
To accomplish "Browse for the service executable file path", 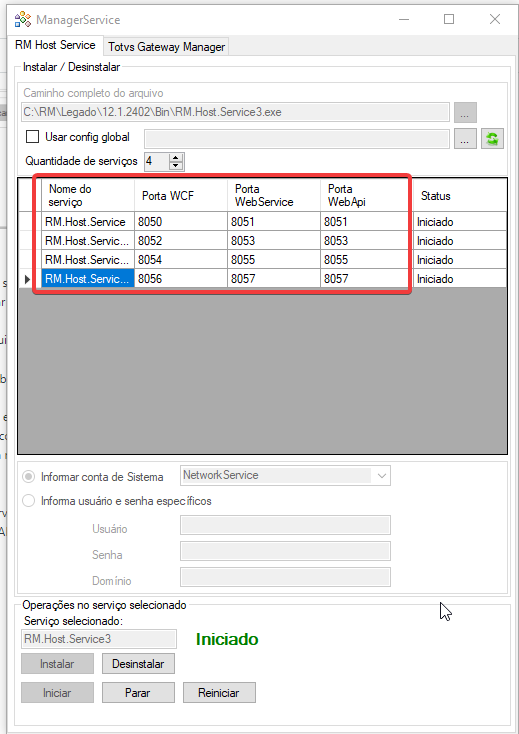I will [x=465, y=112].
